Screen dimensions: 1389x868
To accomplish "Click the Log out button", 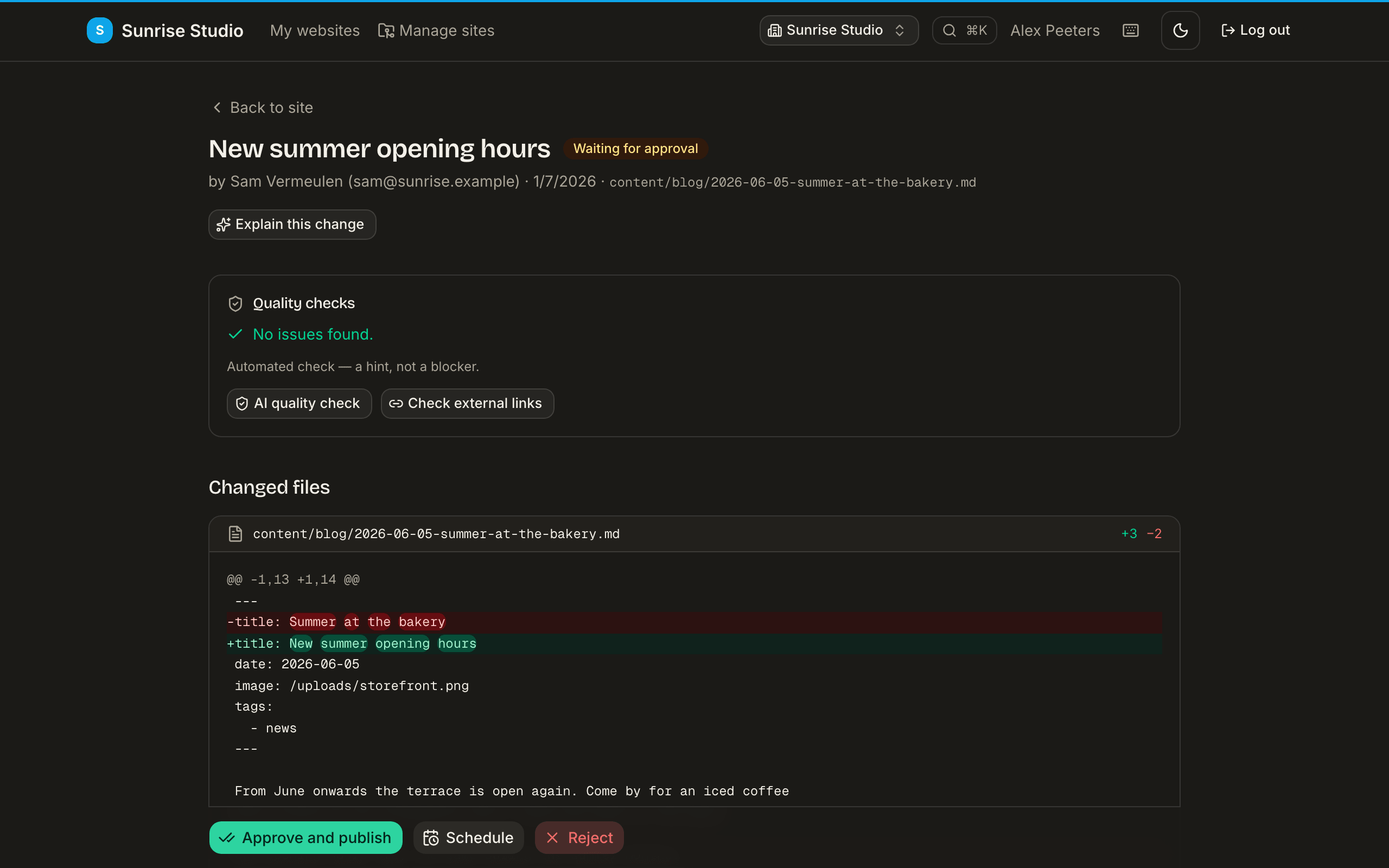I will [1256, 30].
